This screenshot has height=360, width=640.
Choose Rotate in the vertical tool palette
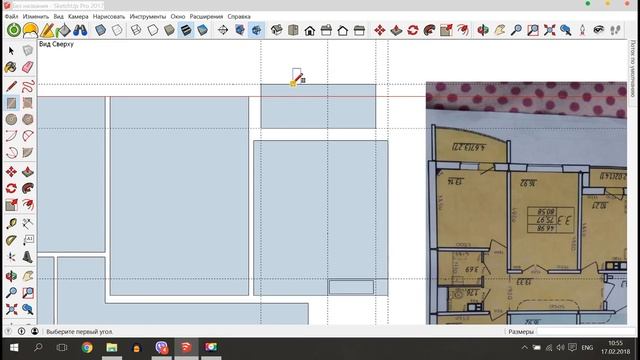pos(11,188)
